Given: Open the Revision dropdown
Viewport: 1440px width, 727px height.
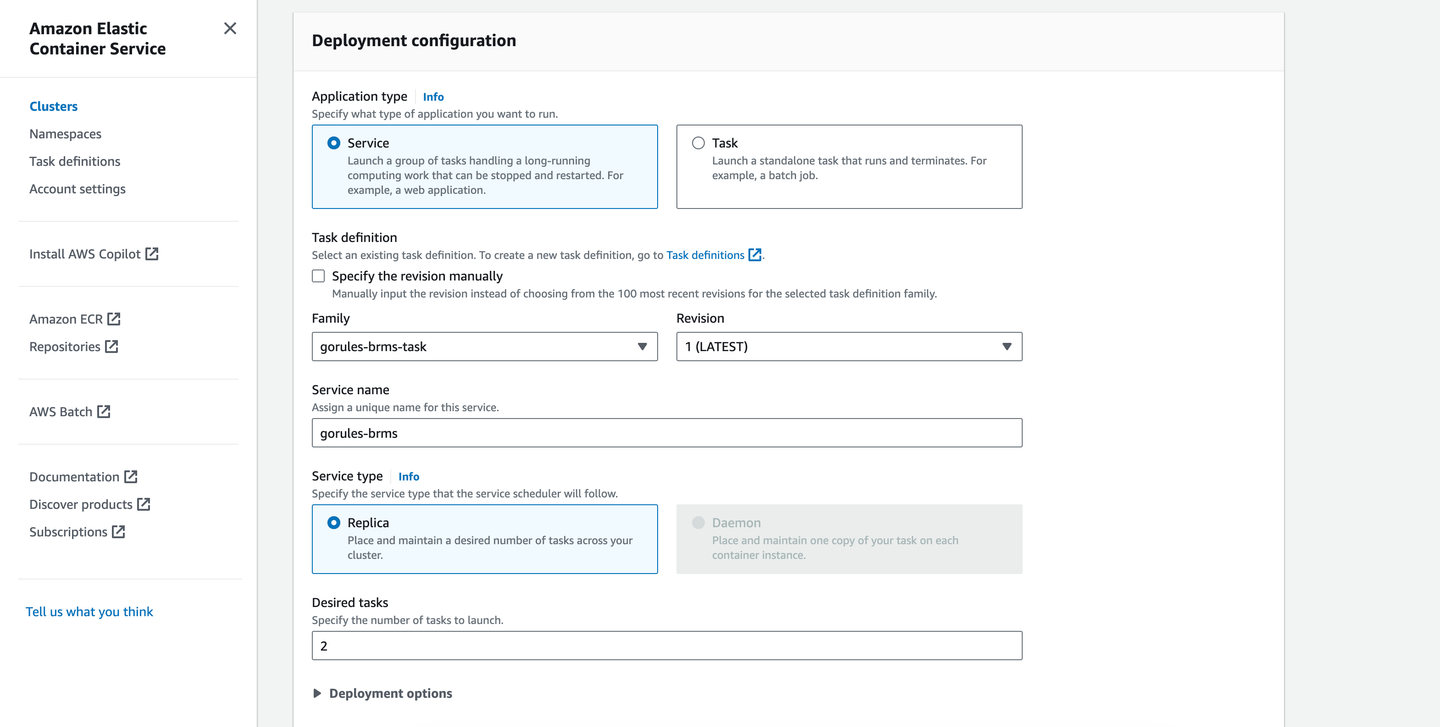Looking at the screenshot, I should click(848, 347).
